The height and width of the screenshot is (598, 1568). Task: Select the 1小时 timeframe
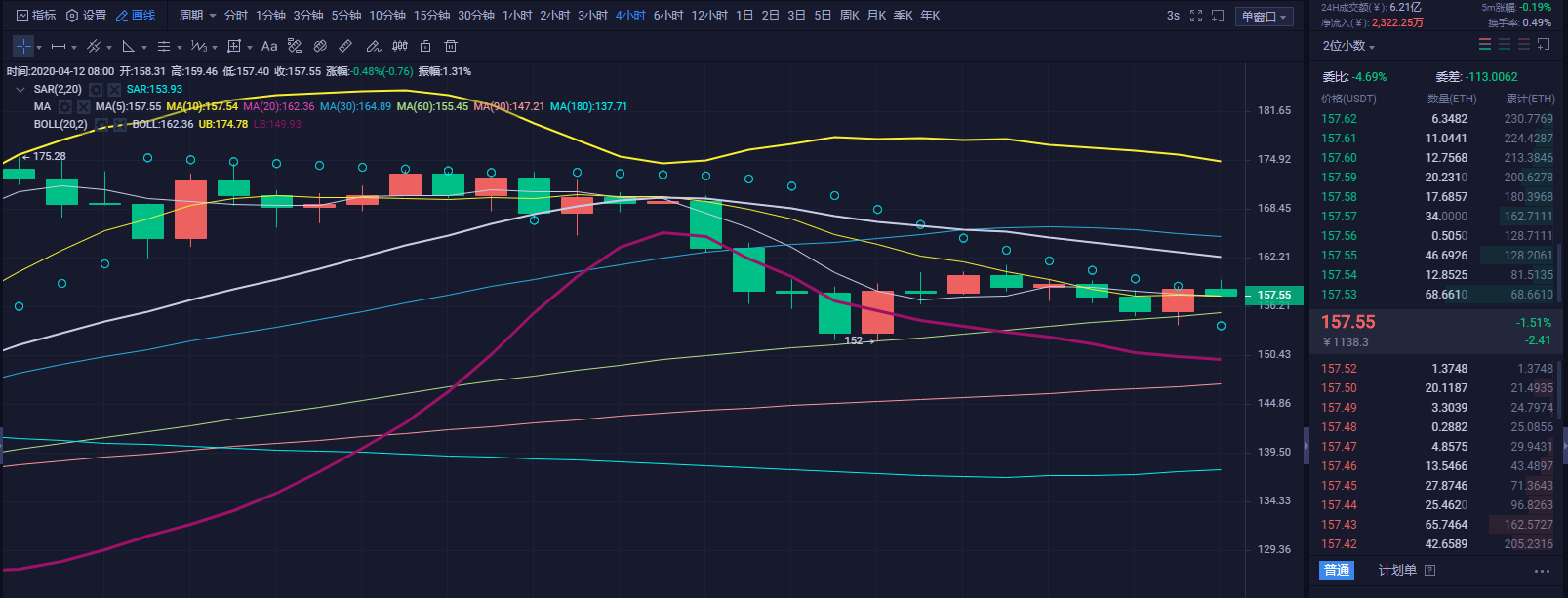(517, 16)
